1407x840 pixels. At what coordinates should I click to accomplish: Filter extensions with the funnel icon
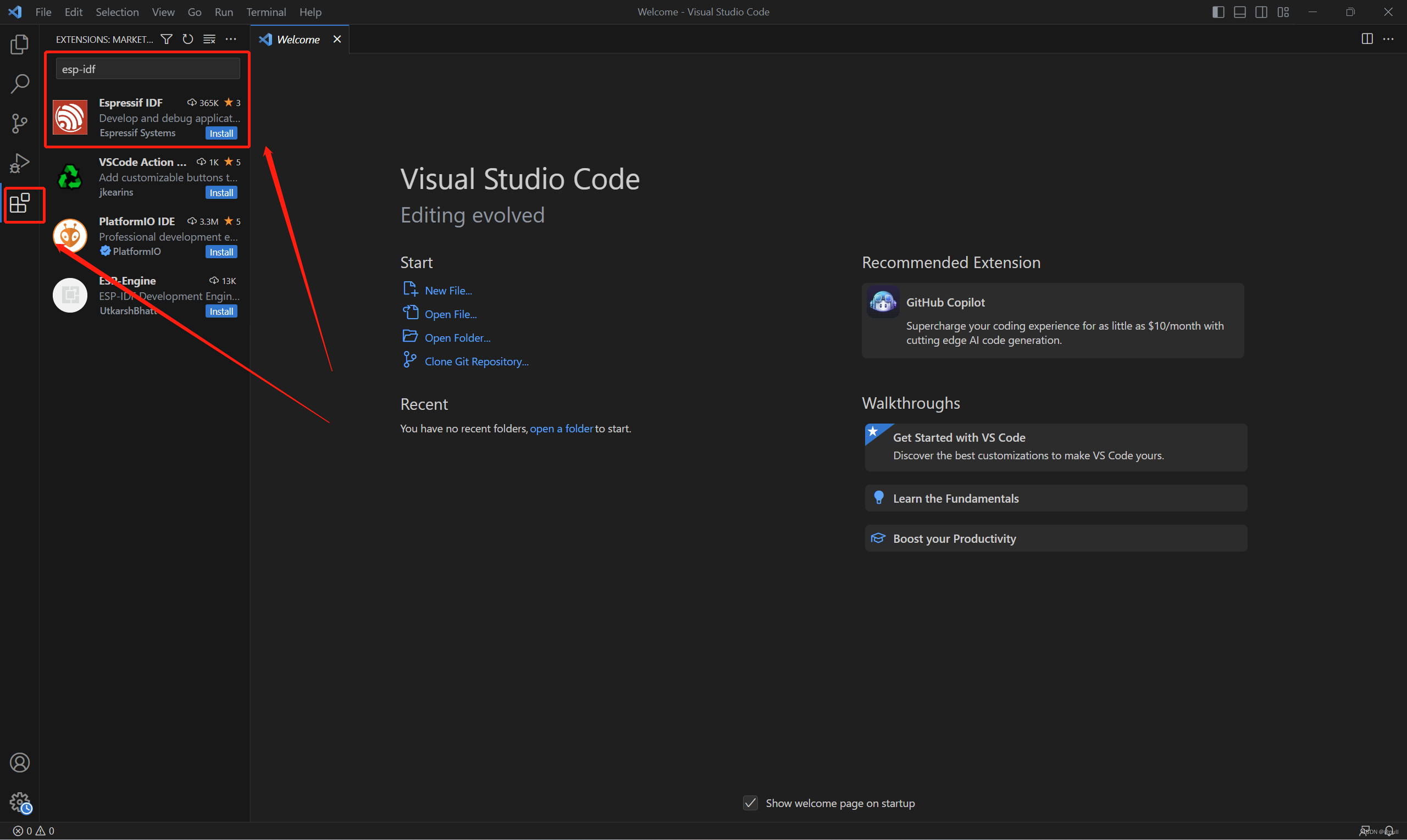(167, 39)
